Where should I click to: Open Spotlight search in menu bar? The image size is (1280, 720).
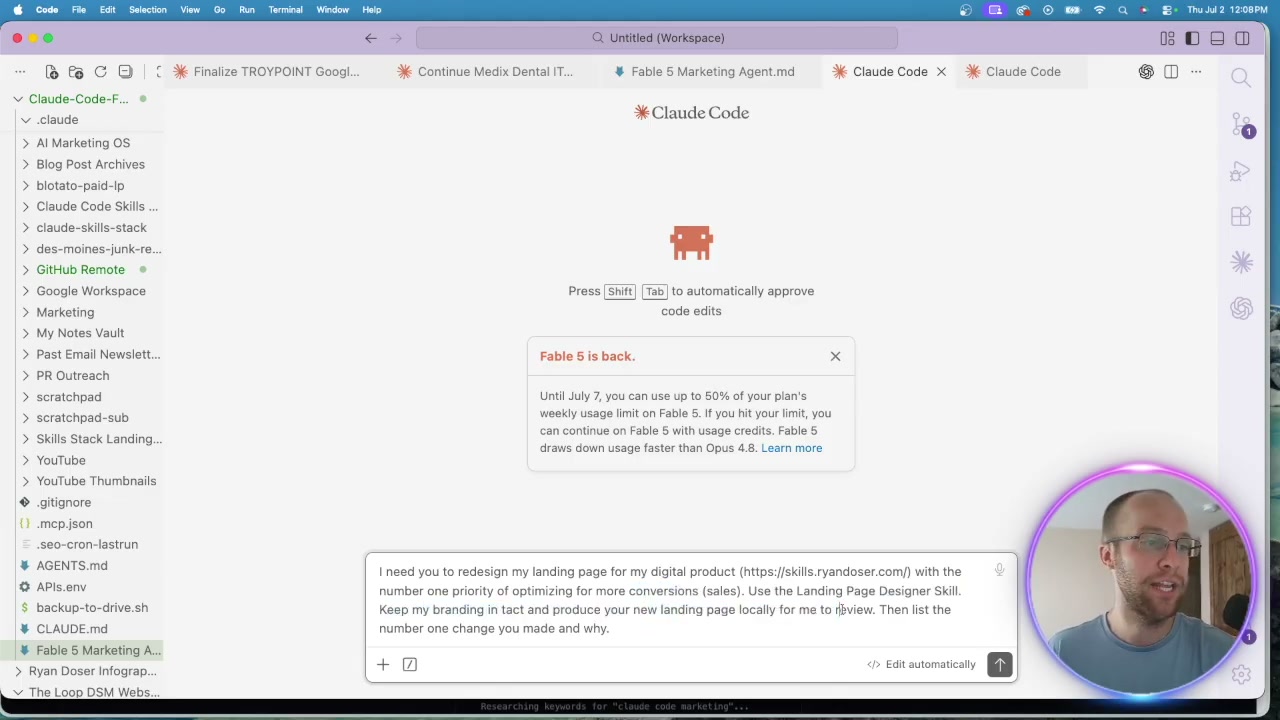pyautogui.click(x=1123, y=10)
